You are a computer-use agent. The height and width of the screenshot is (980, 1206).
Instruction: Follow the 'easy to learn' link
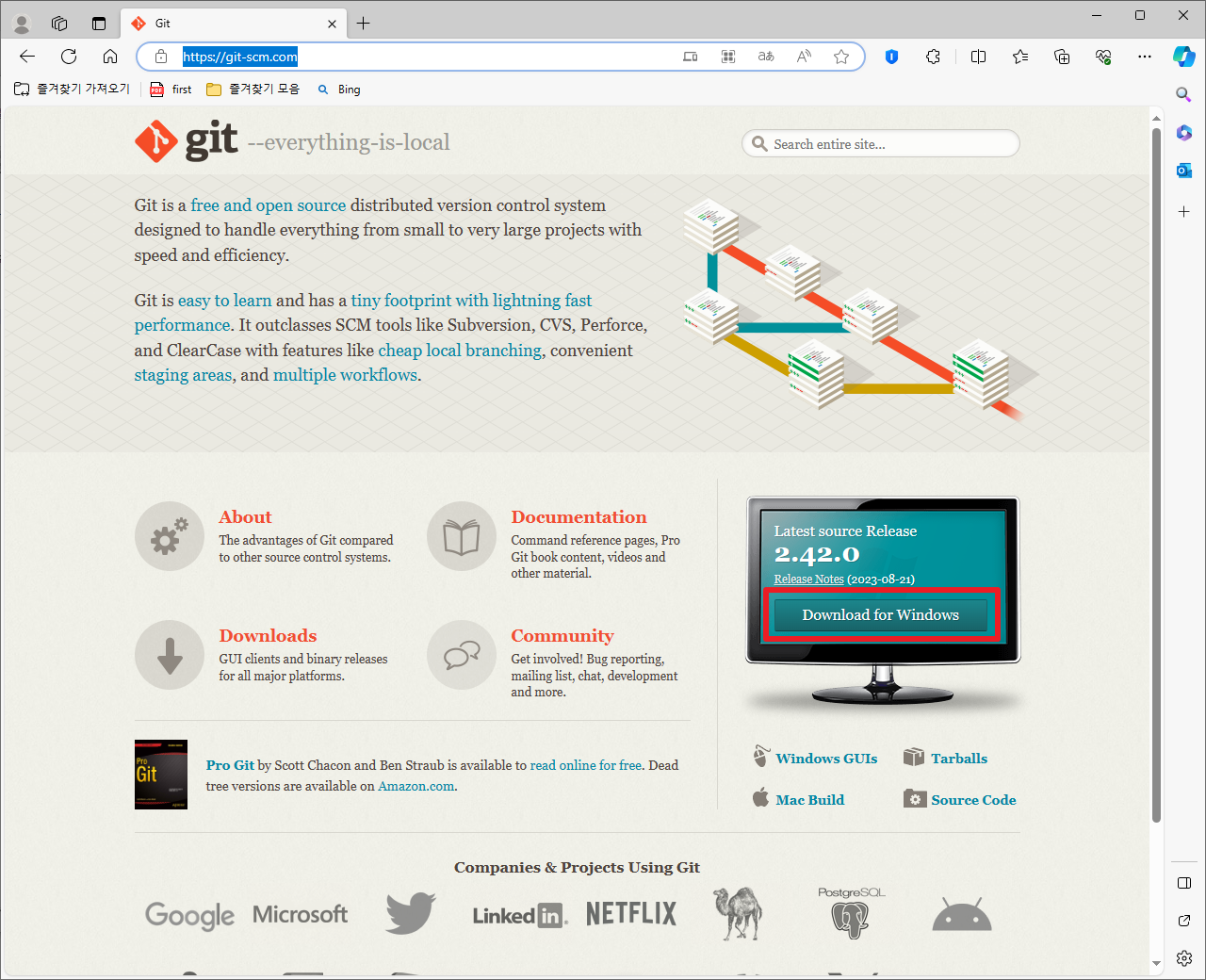[224, 301]
